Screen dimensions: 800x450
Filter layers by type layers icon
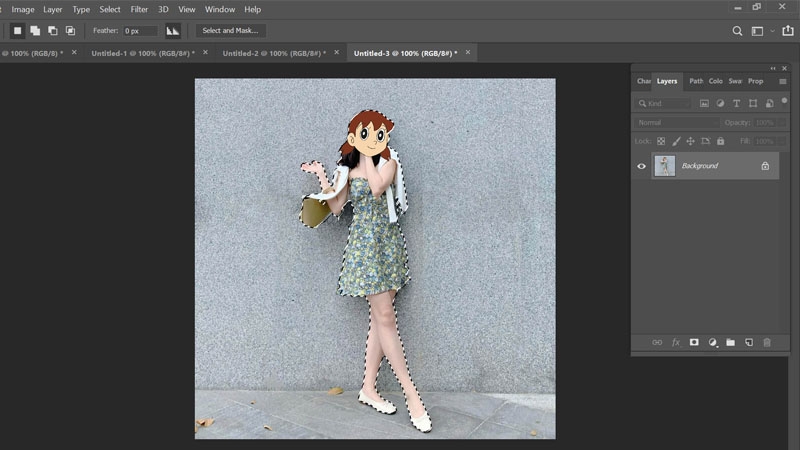[x=736, y=104]
